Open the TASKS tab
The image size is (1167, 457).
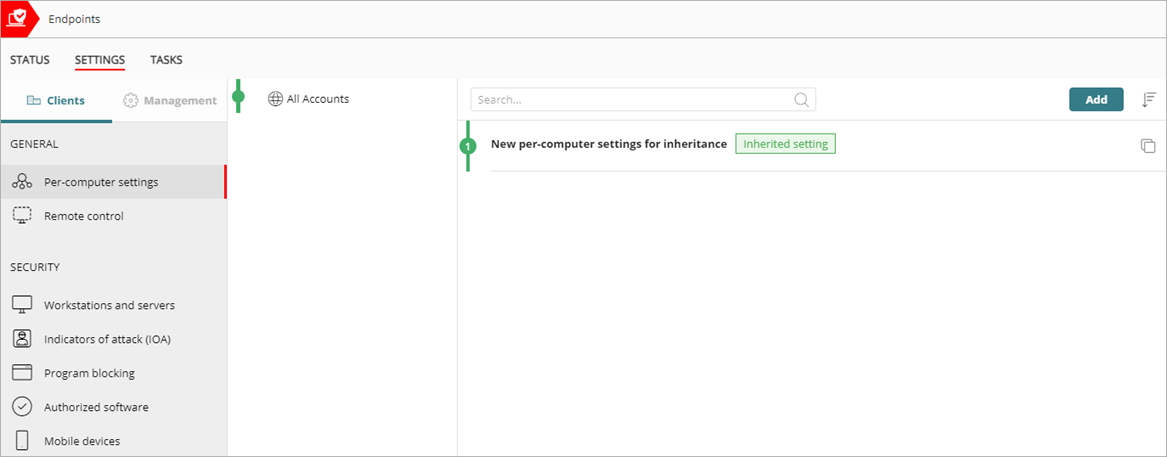point(166,60)
